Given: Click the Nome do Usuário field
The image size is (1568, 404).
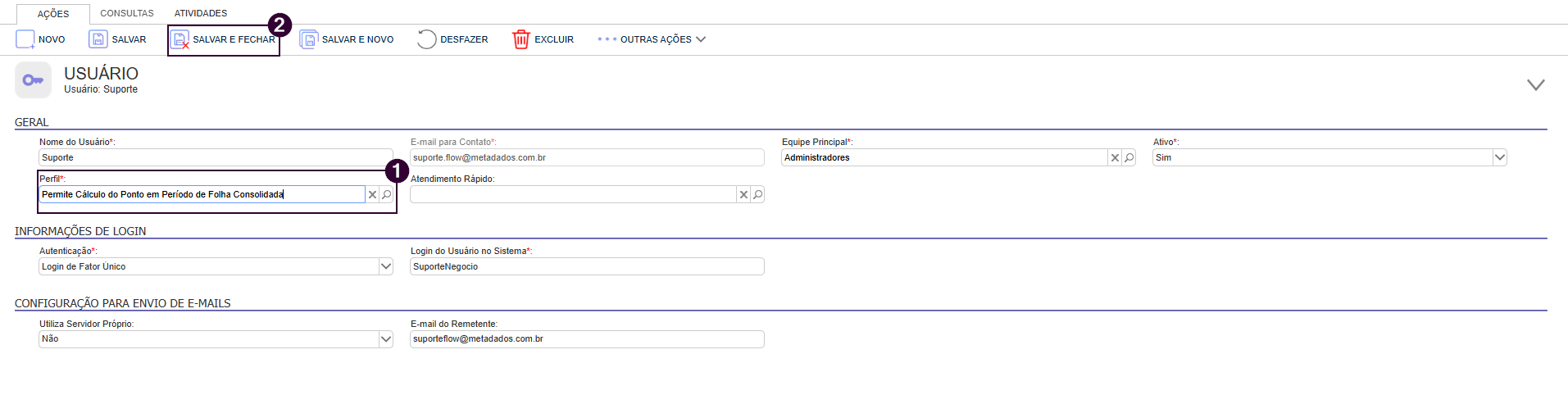Looking at the screenshot, I should click(216, 157).
